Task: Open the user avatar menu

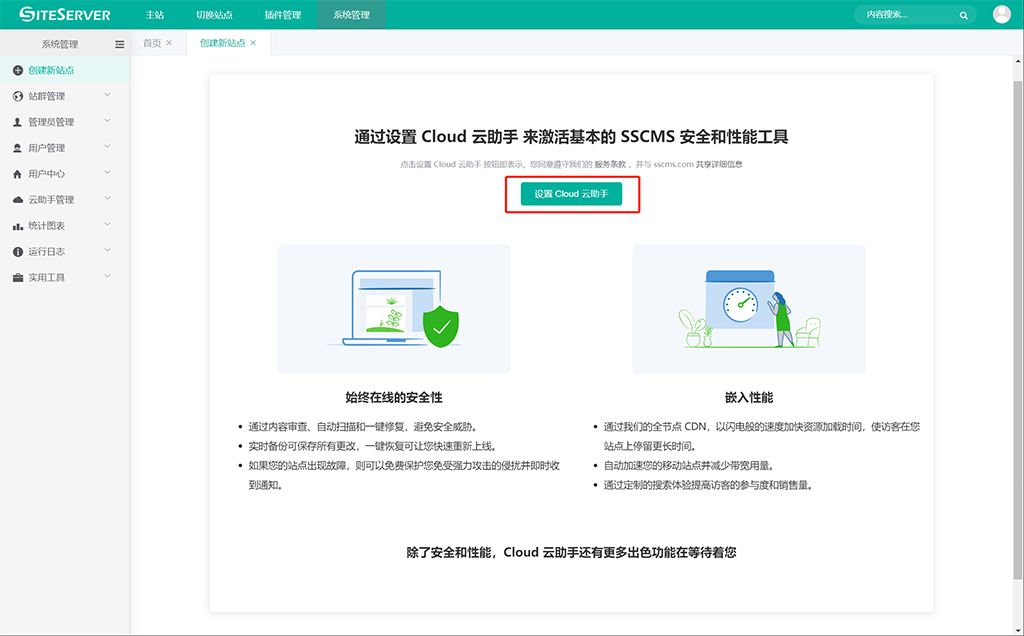Action: pyautogui.click(x=1001, y=14)
